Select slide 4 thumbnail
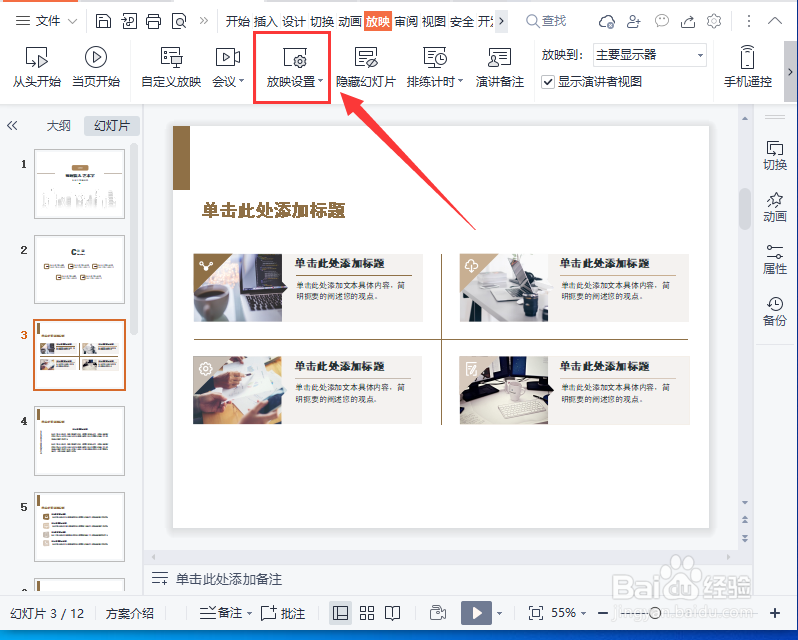798x640 pixels. tap(79, 441)
